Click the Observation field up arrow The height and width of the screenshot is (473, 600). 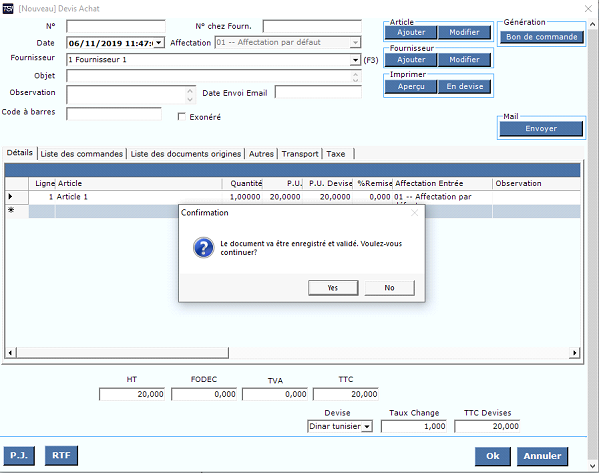pyautogui.click(x=190, y=91)
